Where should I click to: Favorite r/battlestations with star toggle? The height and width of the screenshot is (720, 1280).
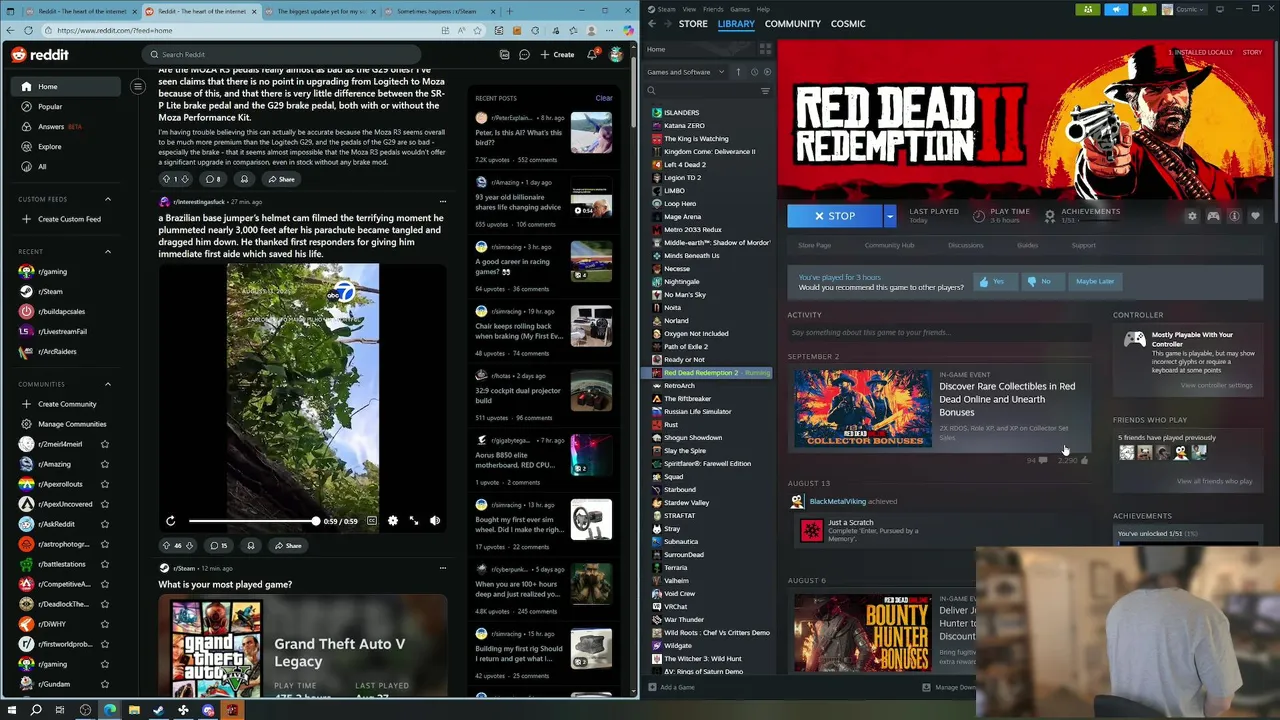pyautogui.click(x=105, y=564)
